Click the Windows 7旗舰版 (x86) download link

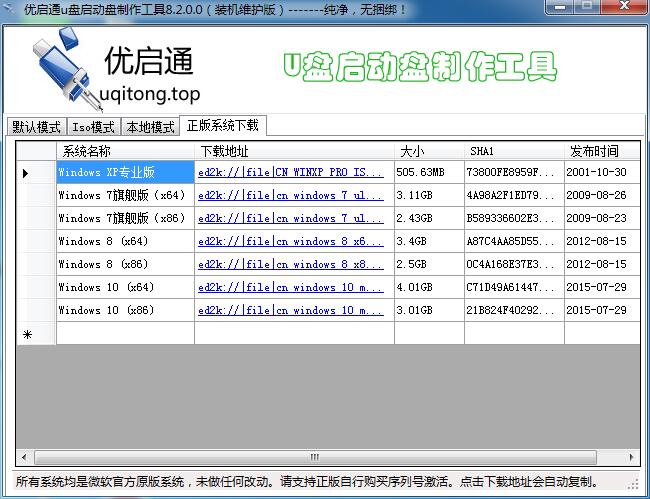click(290, 218)
